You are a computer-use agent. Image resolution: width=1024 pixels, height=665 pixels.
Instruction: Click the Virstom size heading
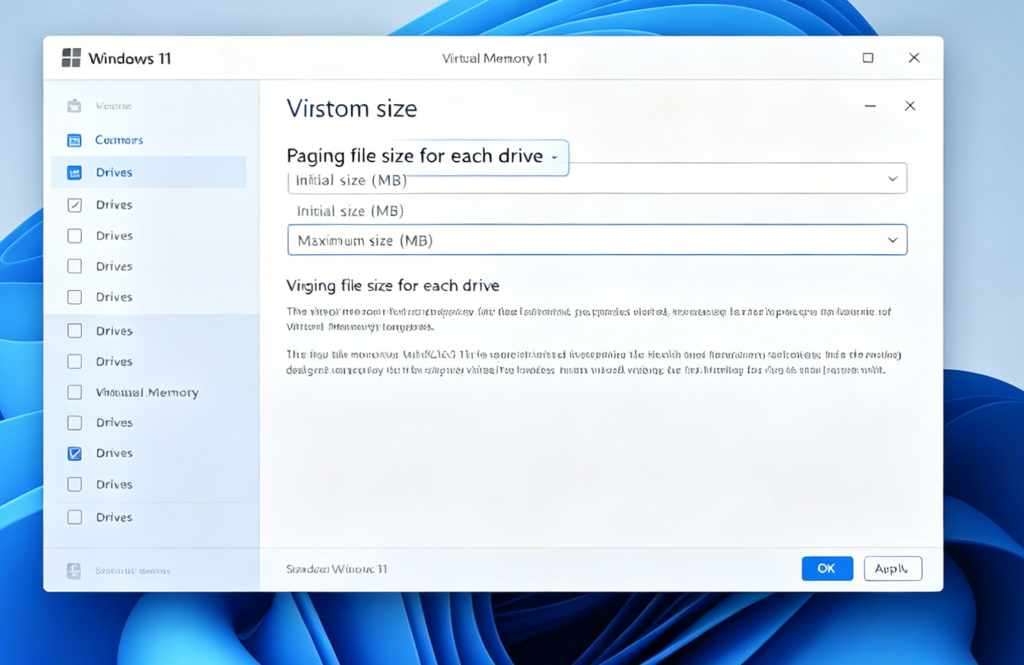[x=352, y=108]
